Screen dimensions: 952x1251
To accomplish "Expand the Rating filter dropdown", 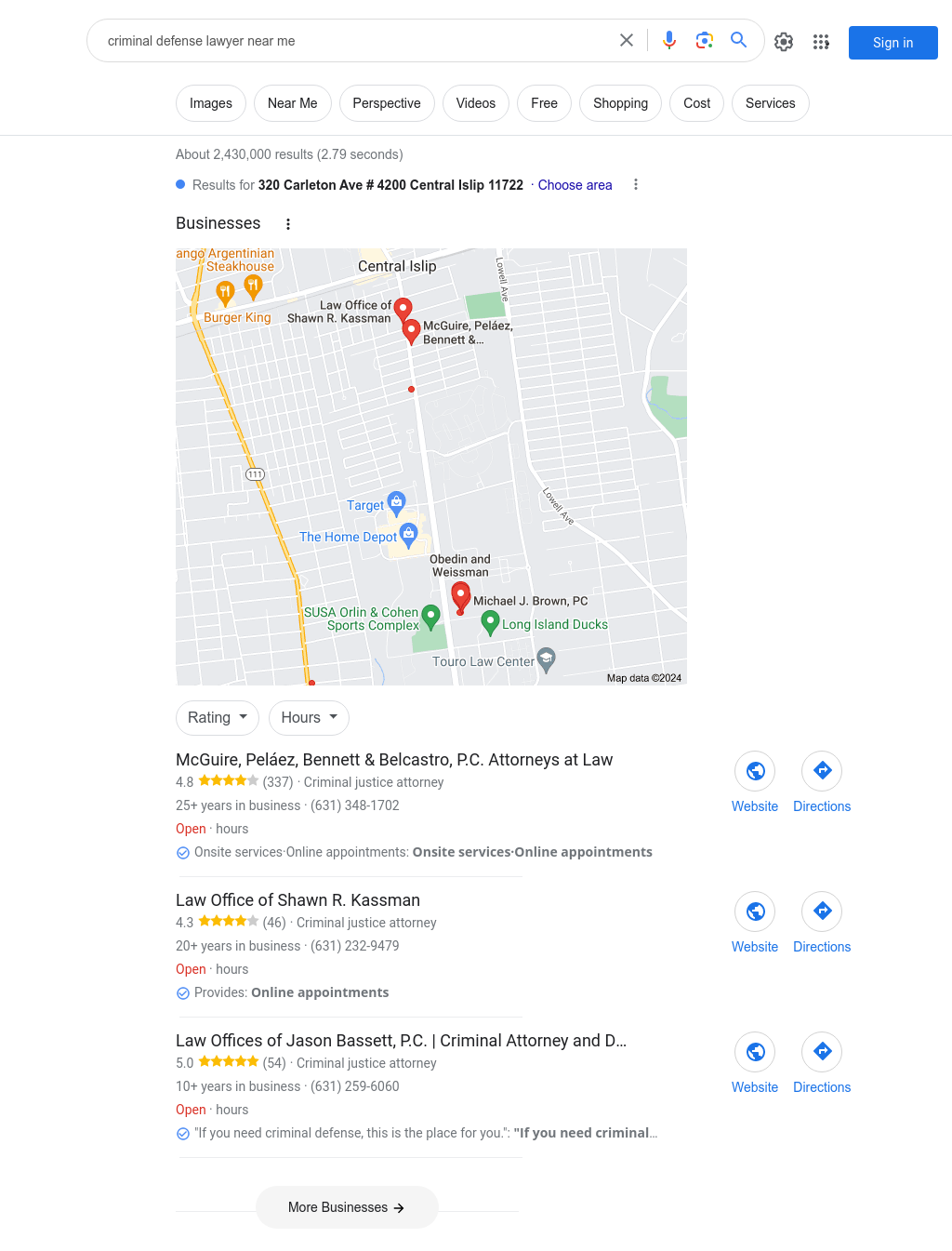I will pyautogui.click(x=218, y=718).
